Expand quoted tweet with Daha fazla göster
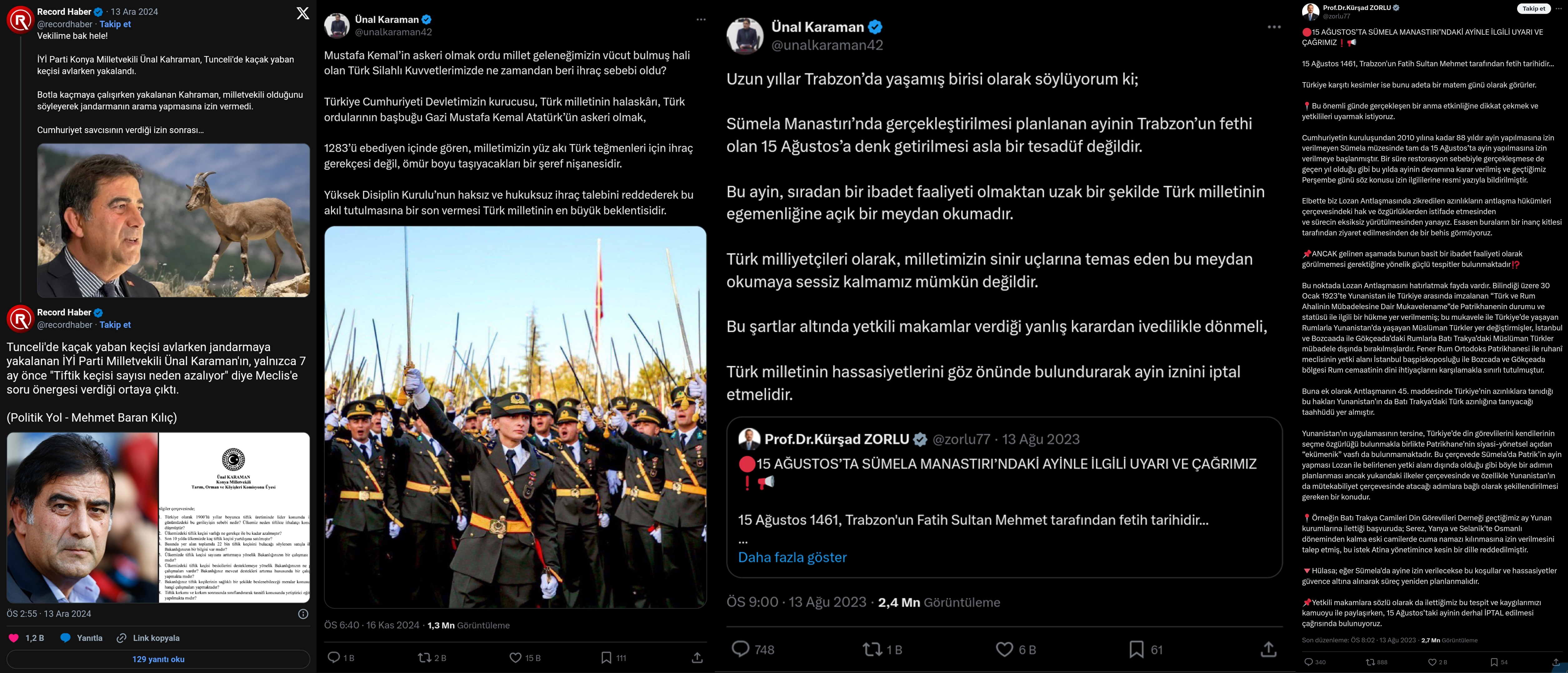The width and height of the screenshot is (1568, 673). (792, 557)
